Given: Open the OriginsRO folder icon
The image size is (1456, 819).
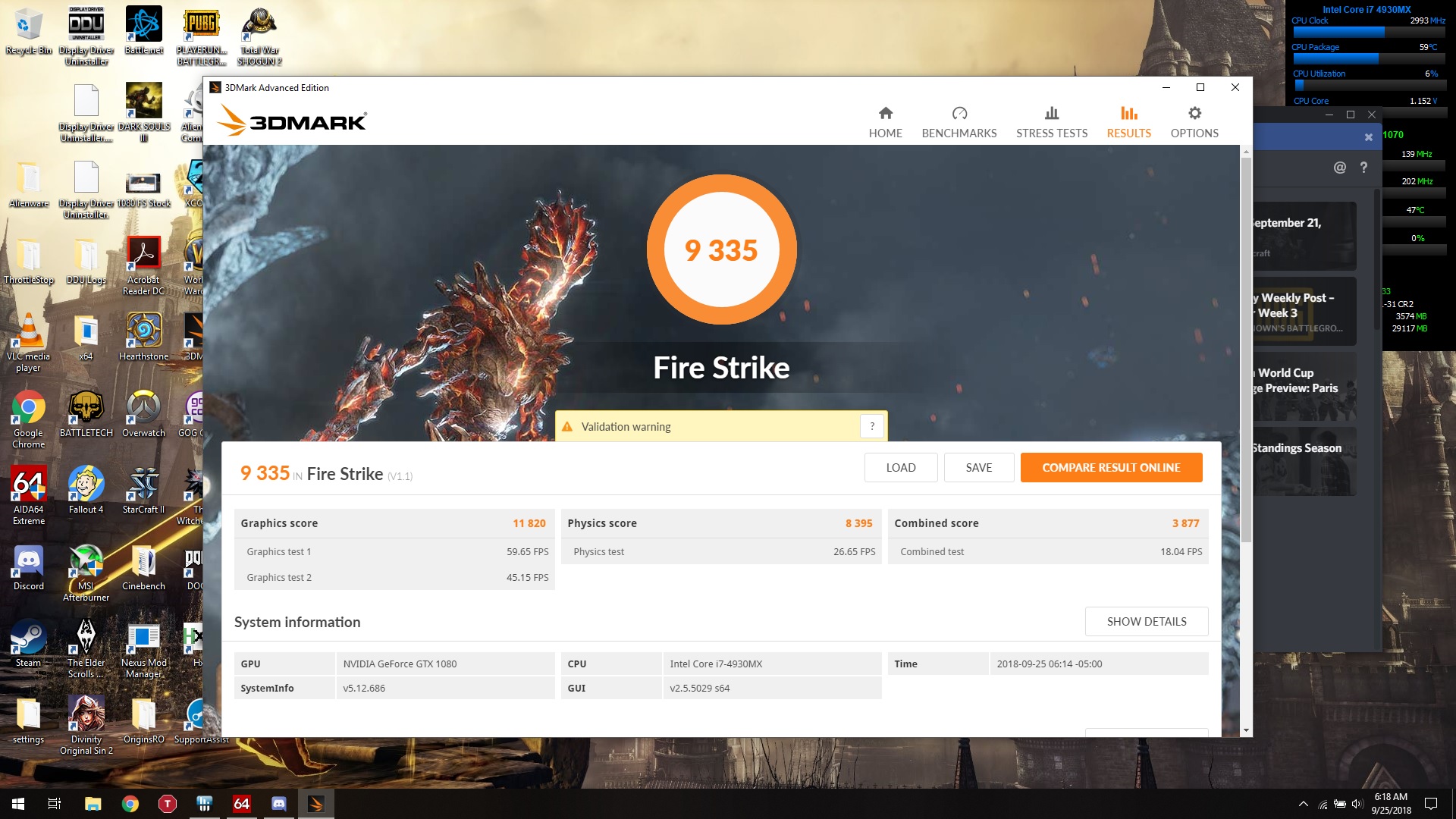Looking at the screenshot, I should pyautogui.click(x=144, y=720).
